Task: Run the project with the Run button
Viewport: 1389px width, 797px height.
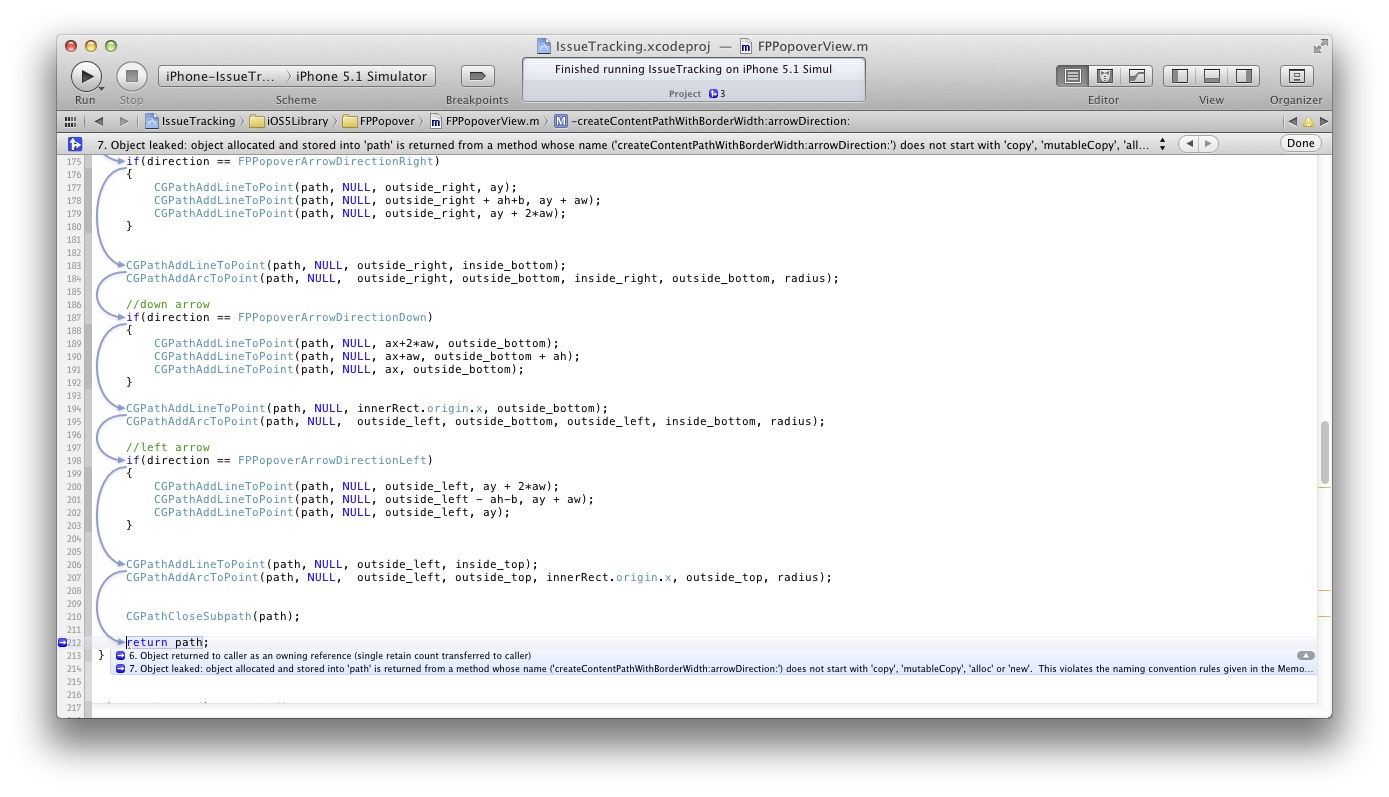Action: click(x=86, y=76)
